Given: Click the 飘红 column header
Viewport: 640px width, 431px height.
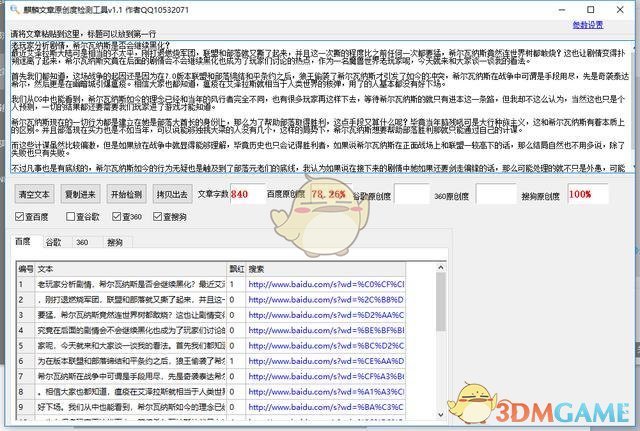Looking at the screenshot, I should coord(236,269).
